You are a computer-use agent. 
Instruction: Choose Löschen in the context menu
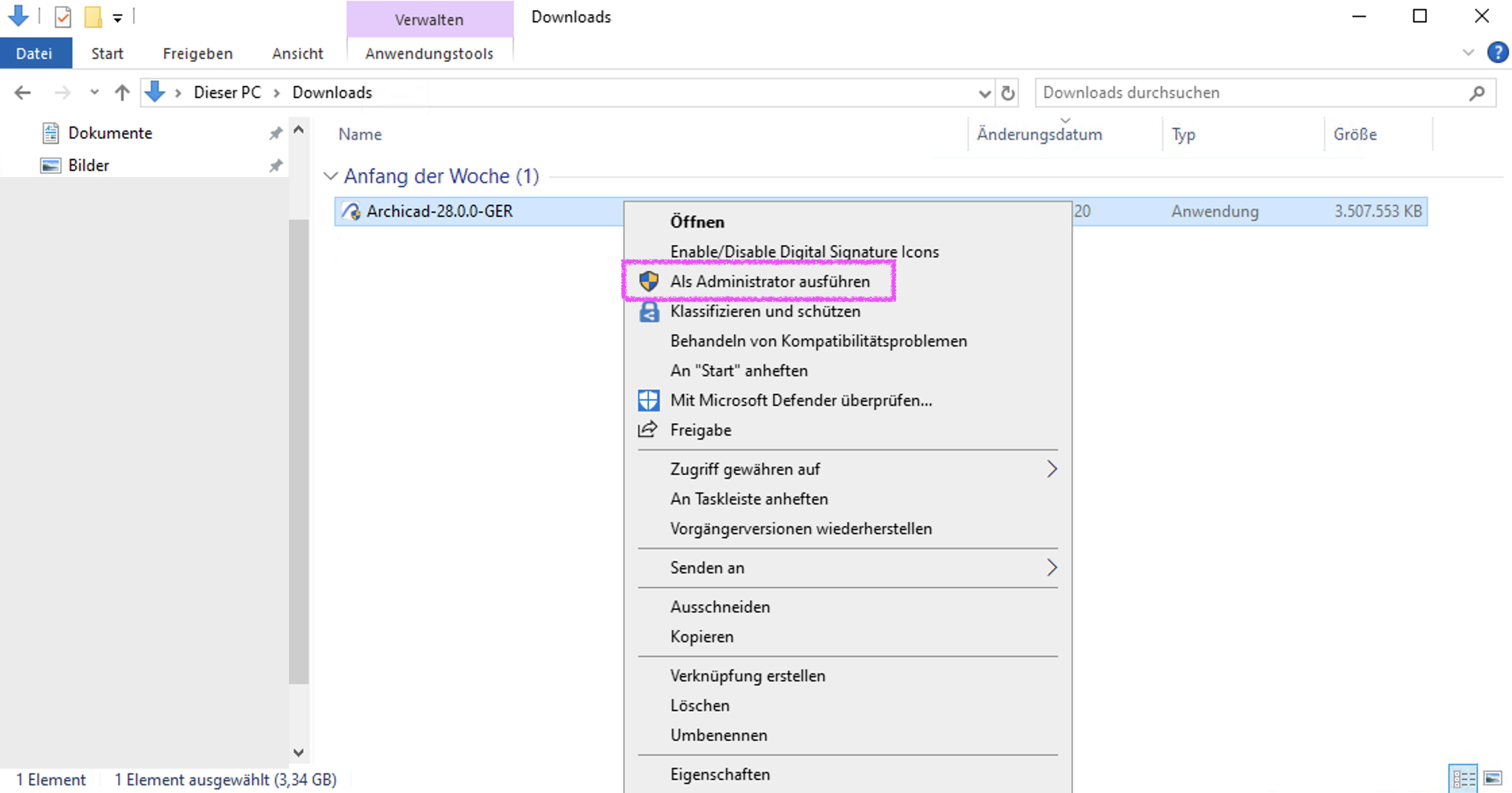point(848,705)
